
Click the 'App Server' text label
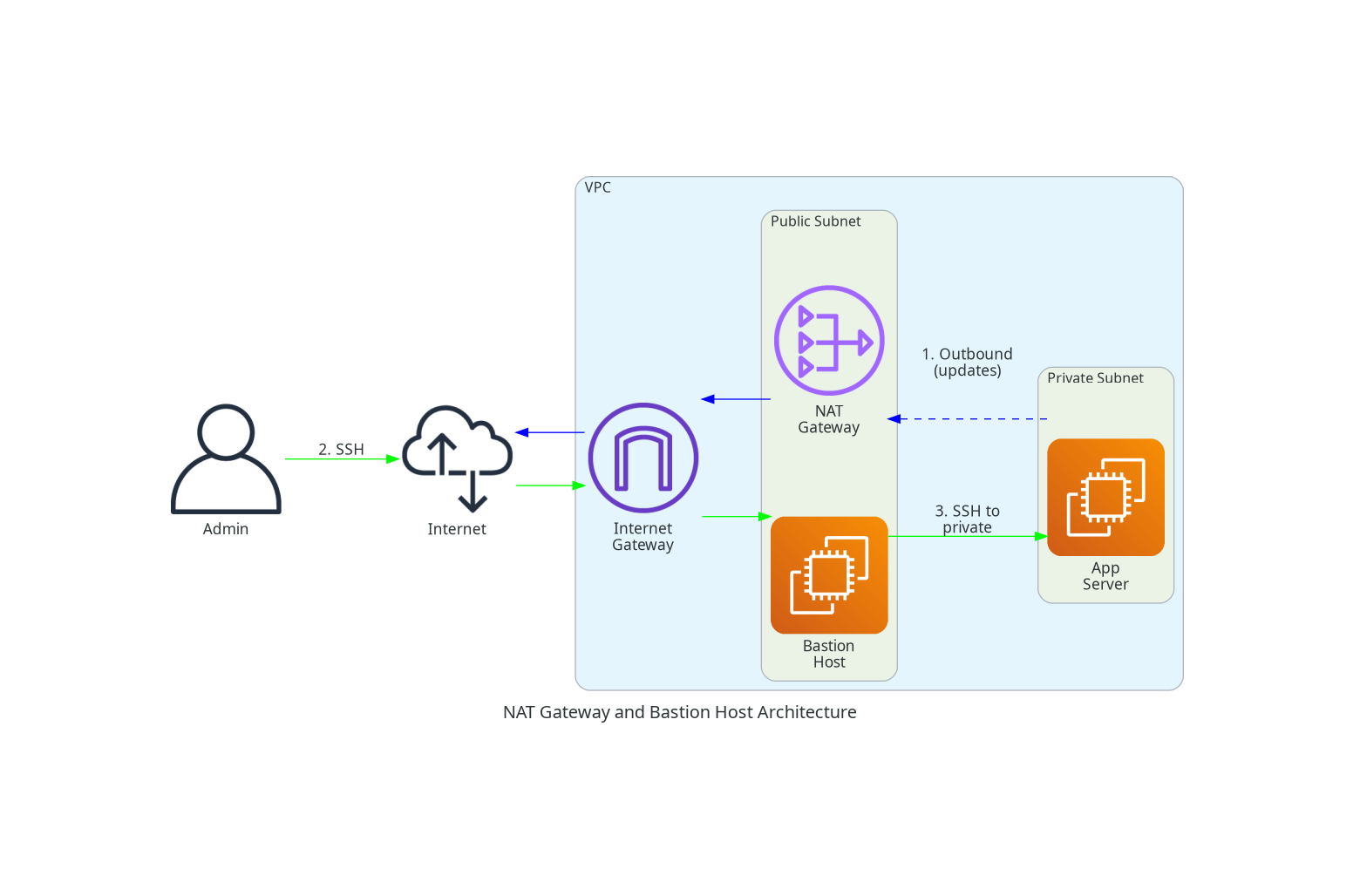1105,576
